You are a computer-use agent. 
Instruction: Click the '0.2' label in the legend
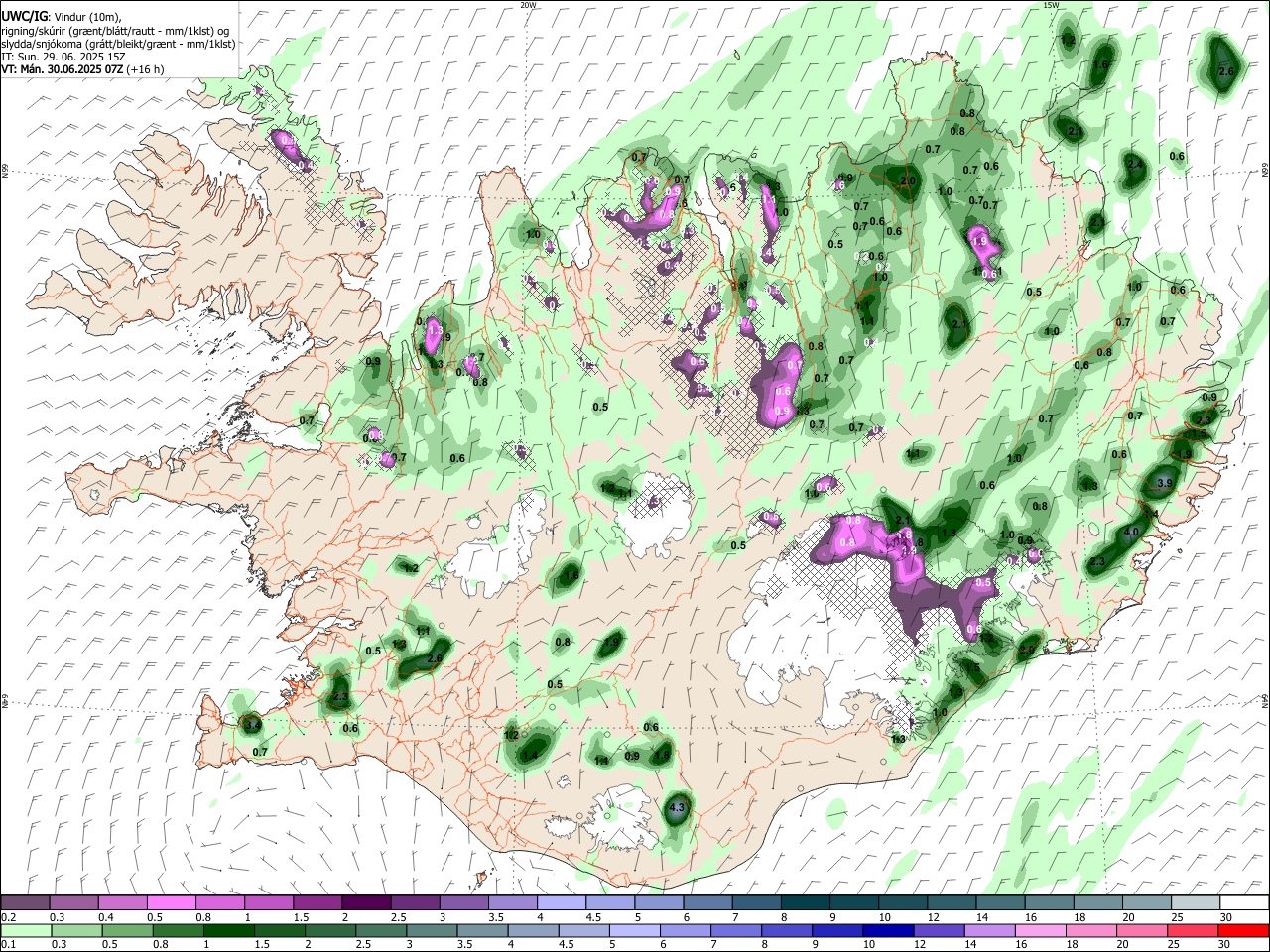coord(9,917)
